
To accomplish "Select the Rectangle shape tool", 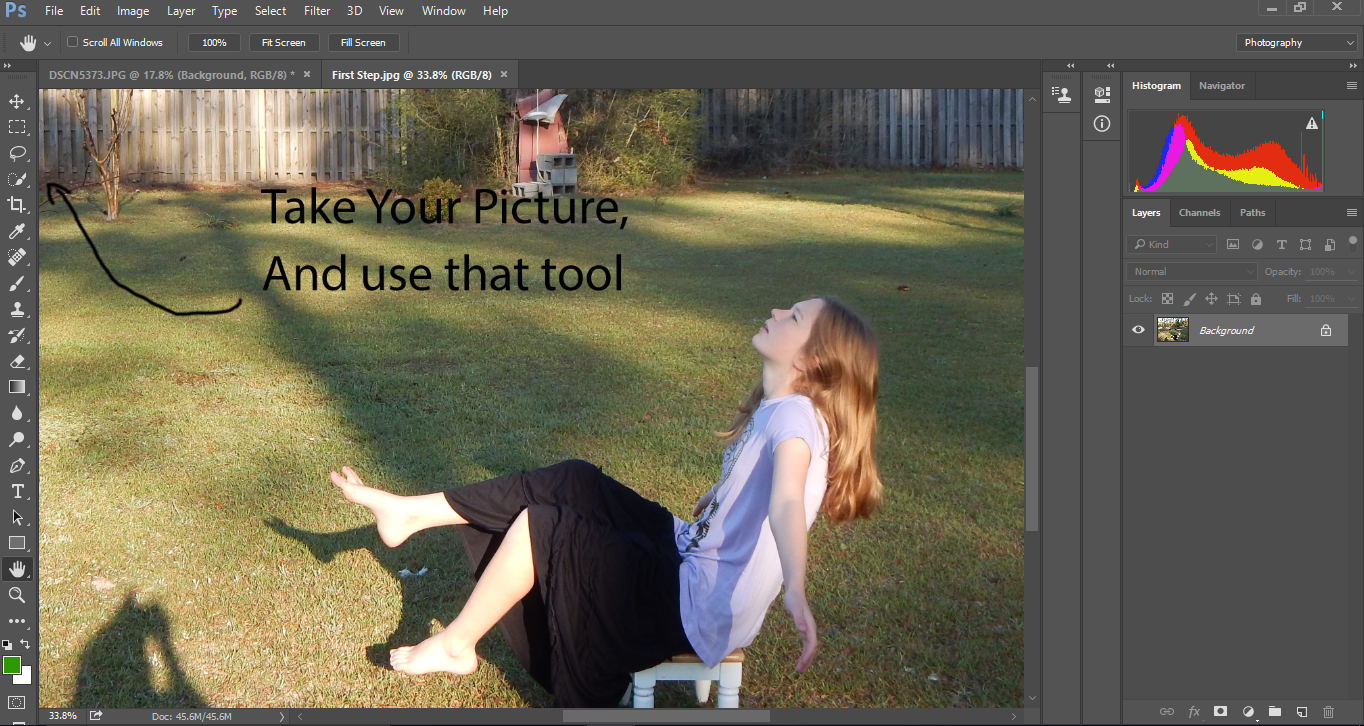I will click(x=17, y=543).
